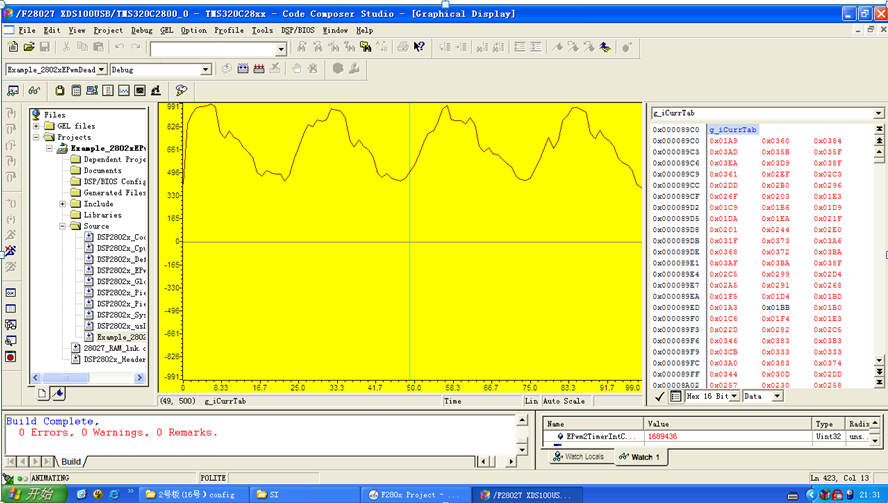Click the Start button on Windows taskbar
Viewport: 888px width, 503px height.
pos(30,494)
